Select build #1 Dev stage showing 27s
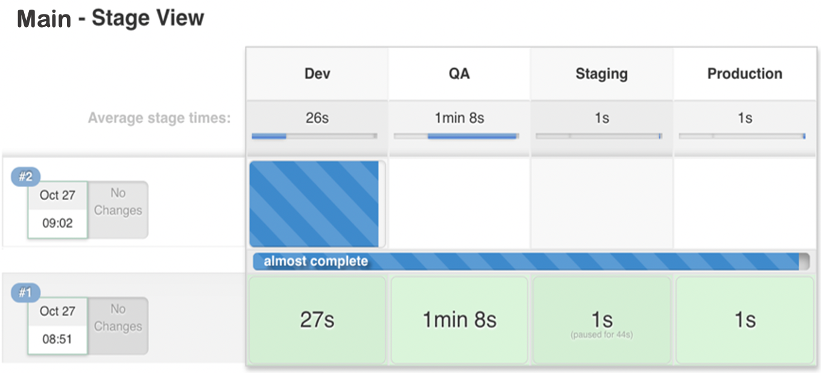 (x=317, y=320)
